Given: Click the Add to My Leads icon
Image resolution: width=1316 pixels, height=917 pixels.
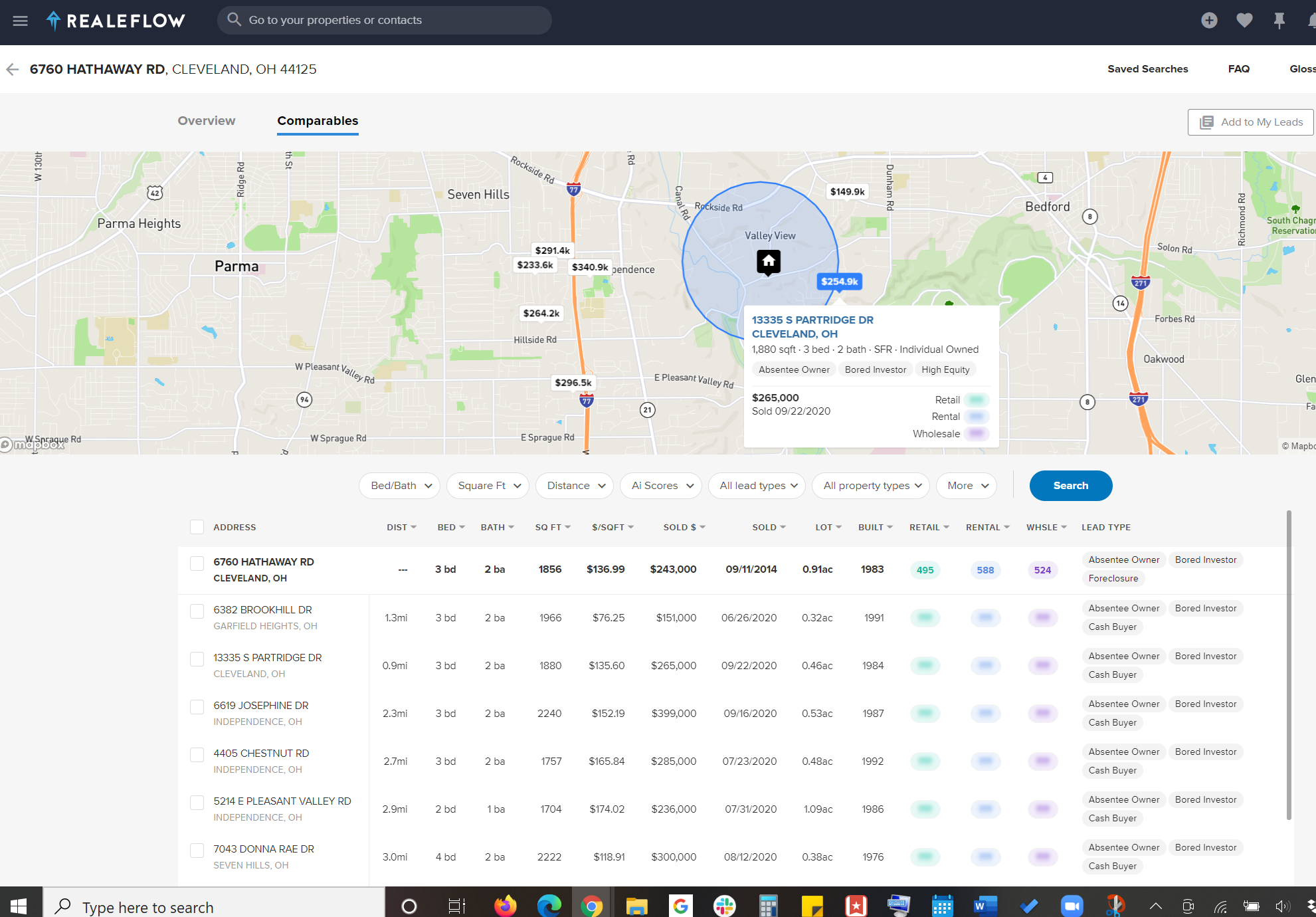Looking at the screenshot, I should (1206, 121).
